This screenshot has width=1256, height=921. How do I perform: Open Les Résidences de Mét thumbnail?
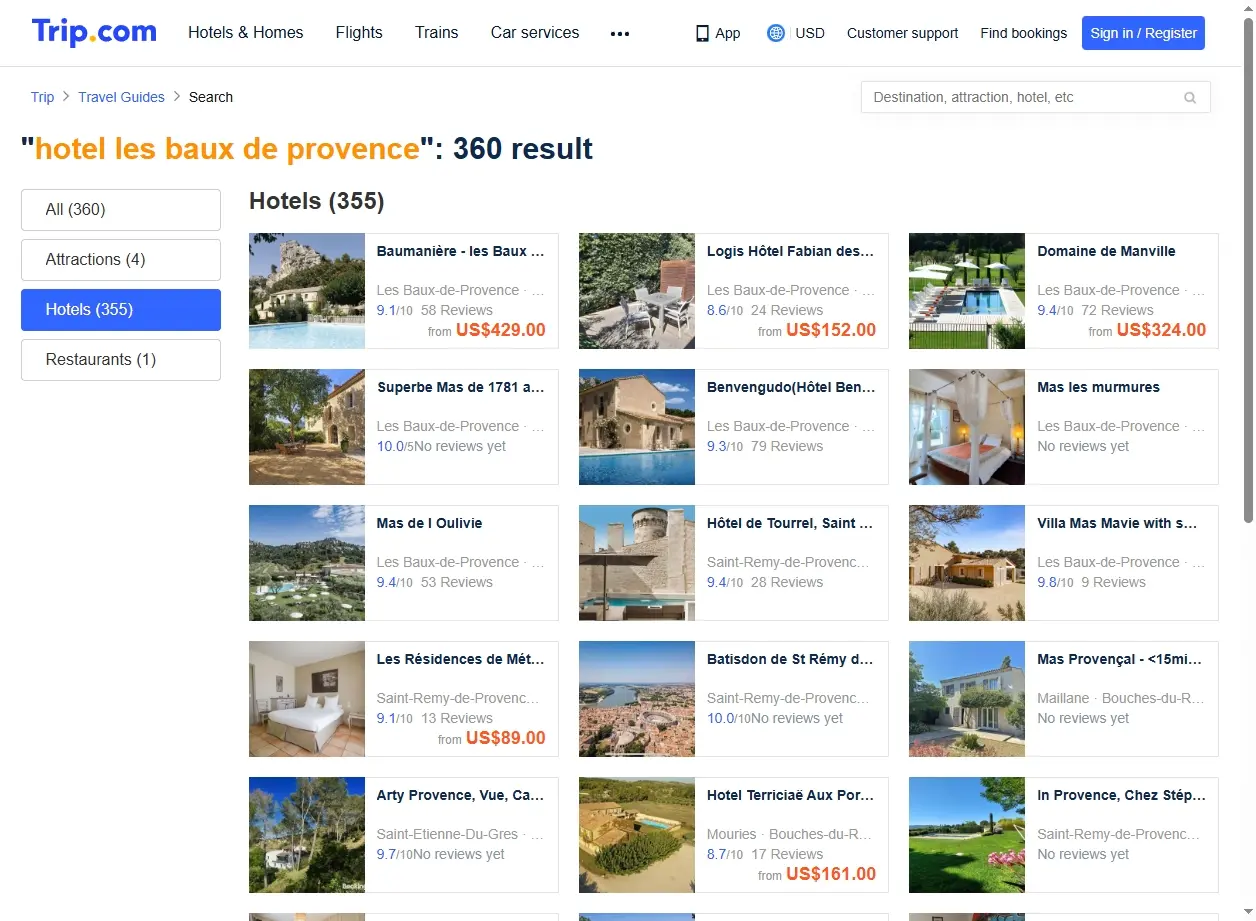point(307,699)
